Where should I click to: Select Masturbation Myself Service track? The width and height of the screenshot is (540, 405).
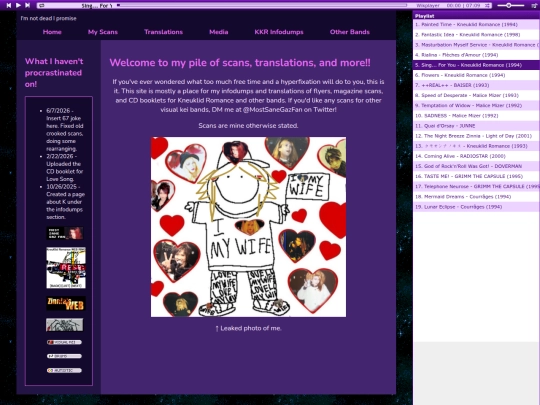[476, 45]
